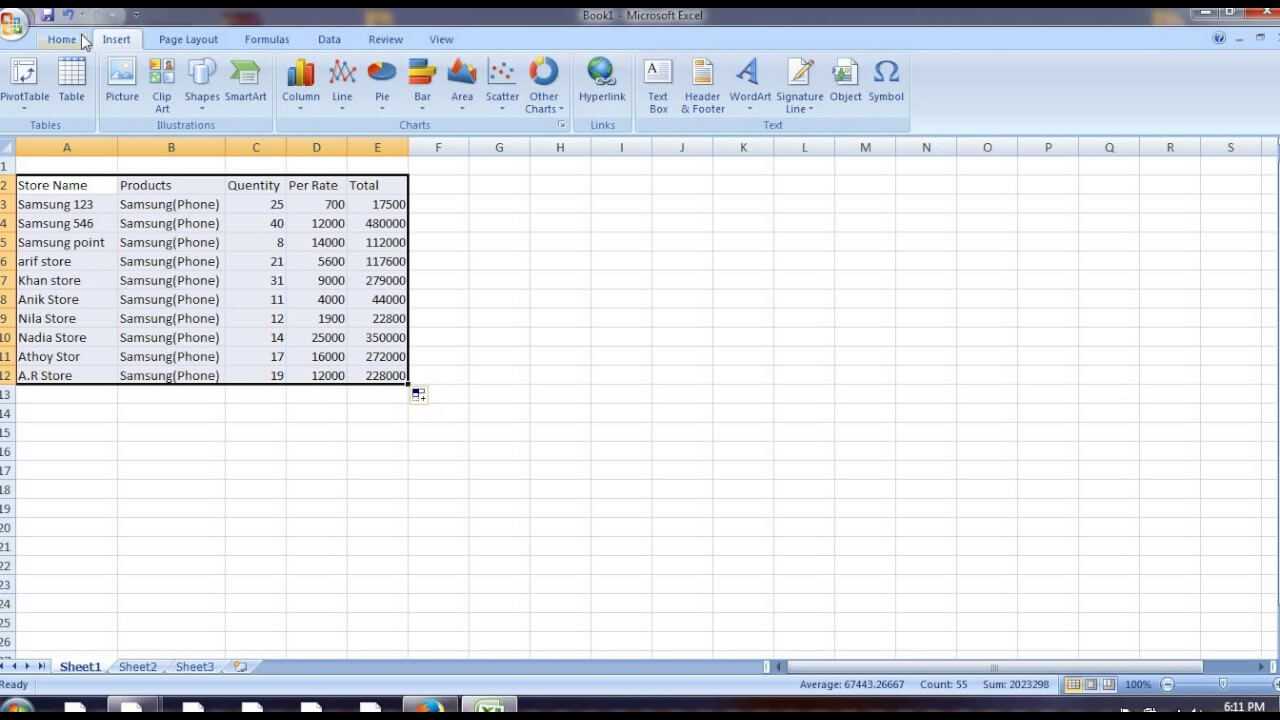Open the Clip Art pane
The height and width of the screenshot is (720, 1280).
162,85
